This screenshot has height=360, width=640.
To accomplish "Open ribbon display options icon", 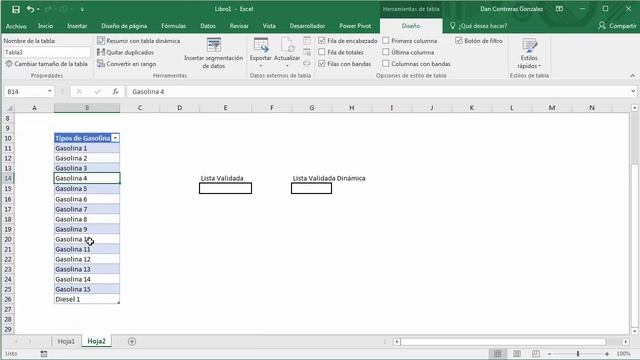I will tap(559, 9).
